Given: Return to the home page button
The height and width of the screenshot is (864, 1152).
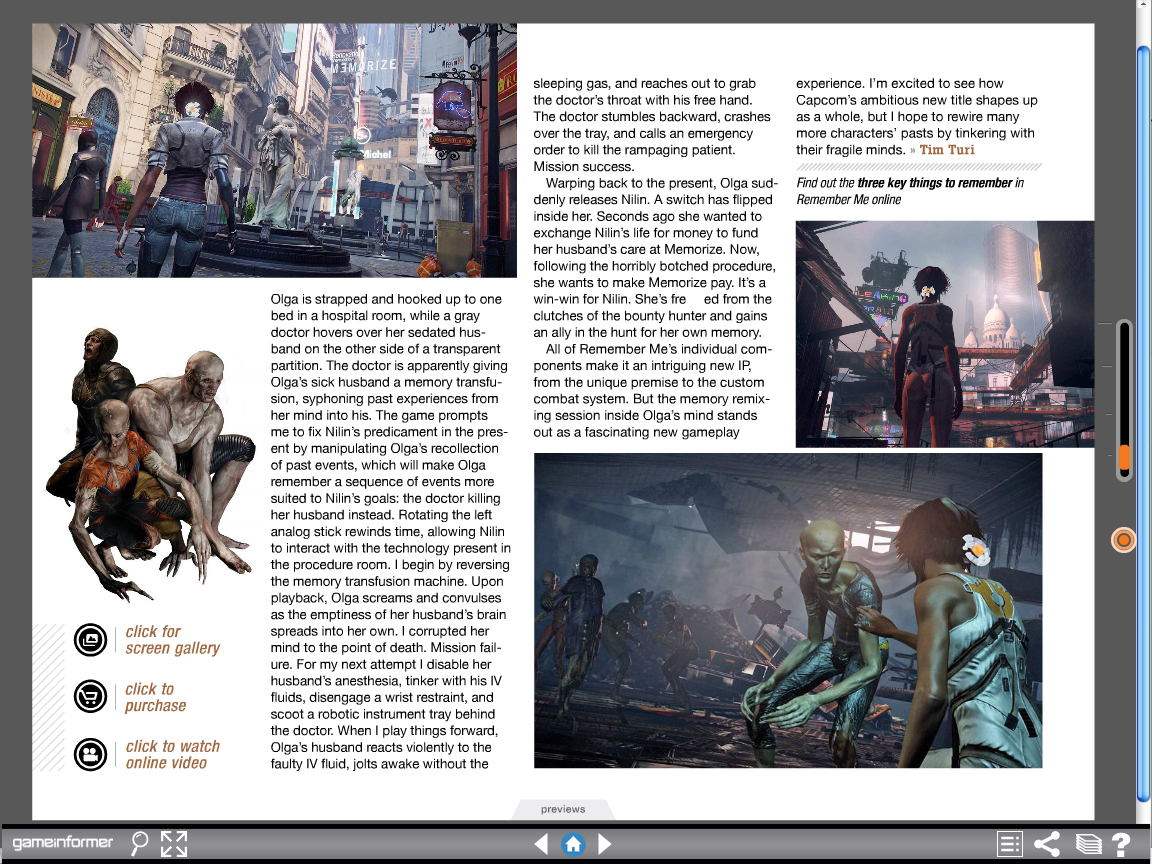Looking at the screenshot, I should pyautogui.click(x=573, y=843).
